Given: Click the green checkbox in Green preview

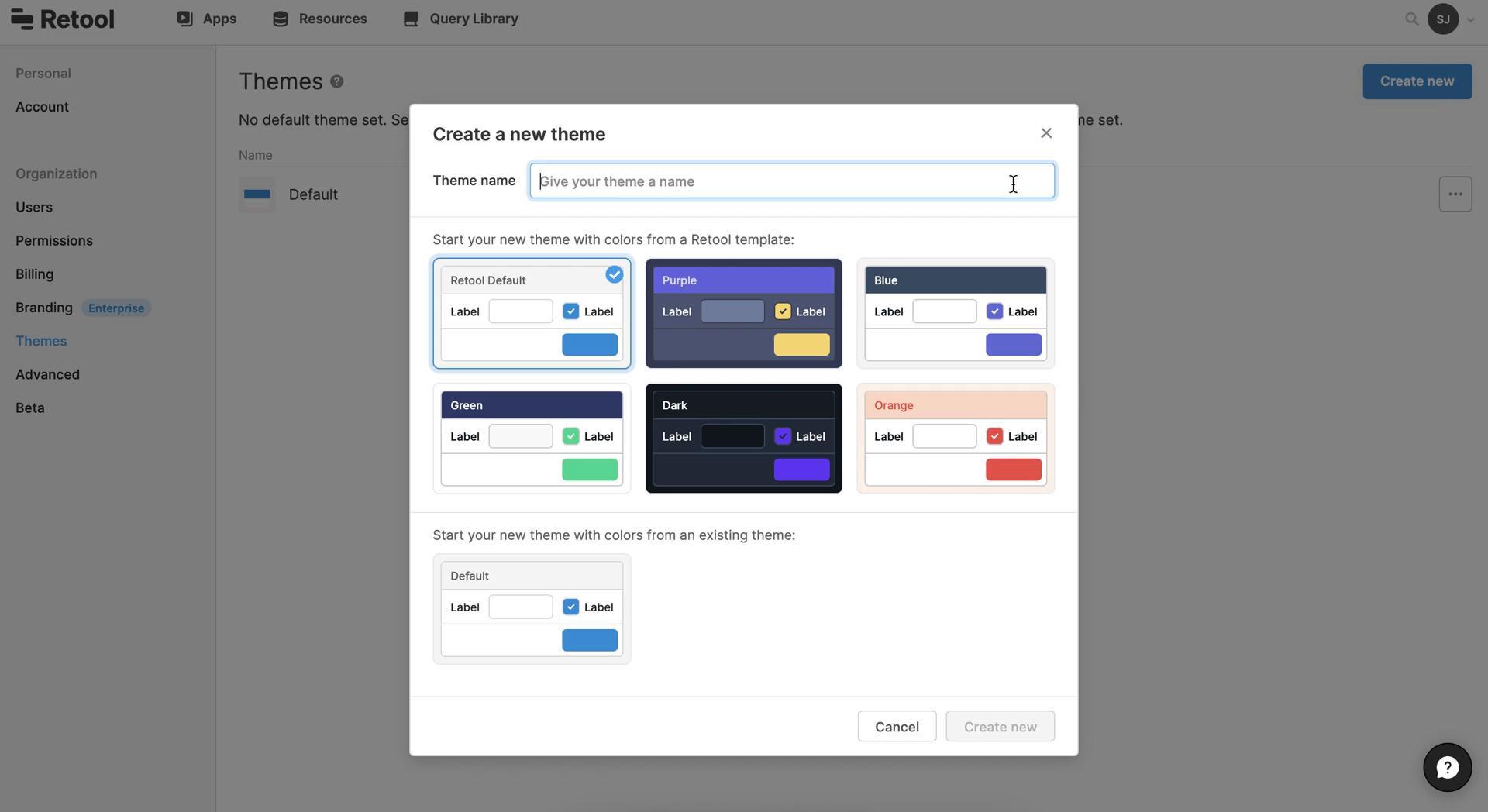Looking at the screenshot, I should point(570,436).
